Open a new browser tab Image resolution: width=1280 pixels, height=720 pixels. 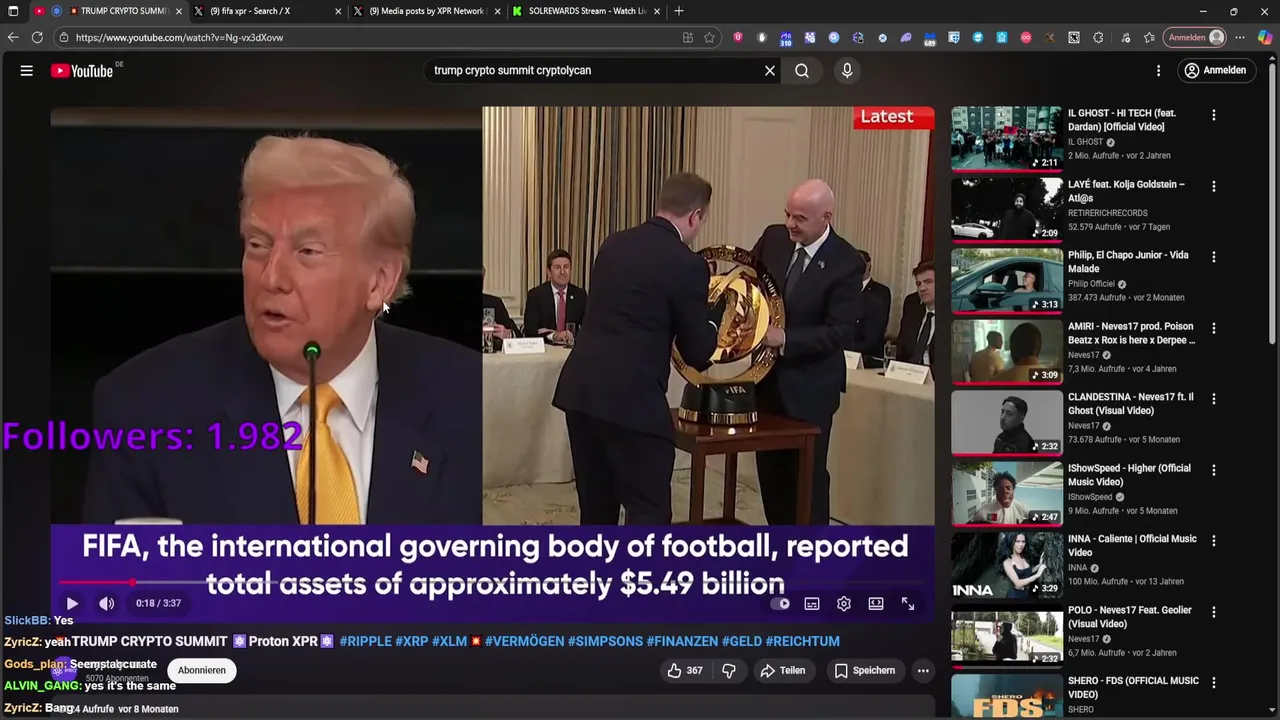pos(679,11)
